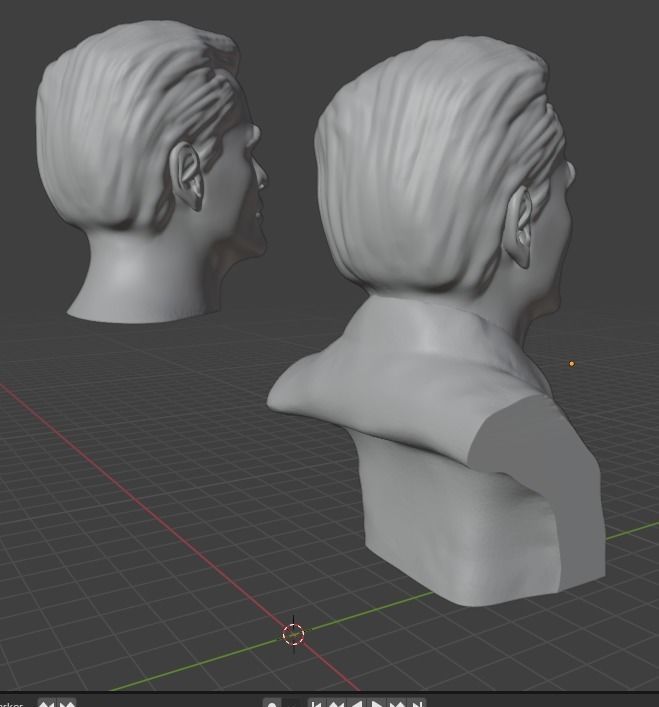Jump to previous keyframe in timeline
Image resolution: width=659 pixels, height=707 pixels.
click(x=336, y=702)
